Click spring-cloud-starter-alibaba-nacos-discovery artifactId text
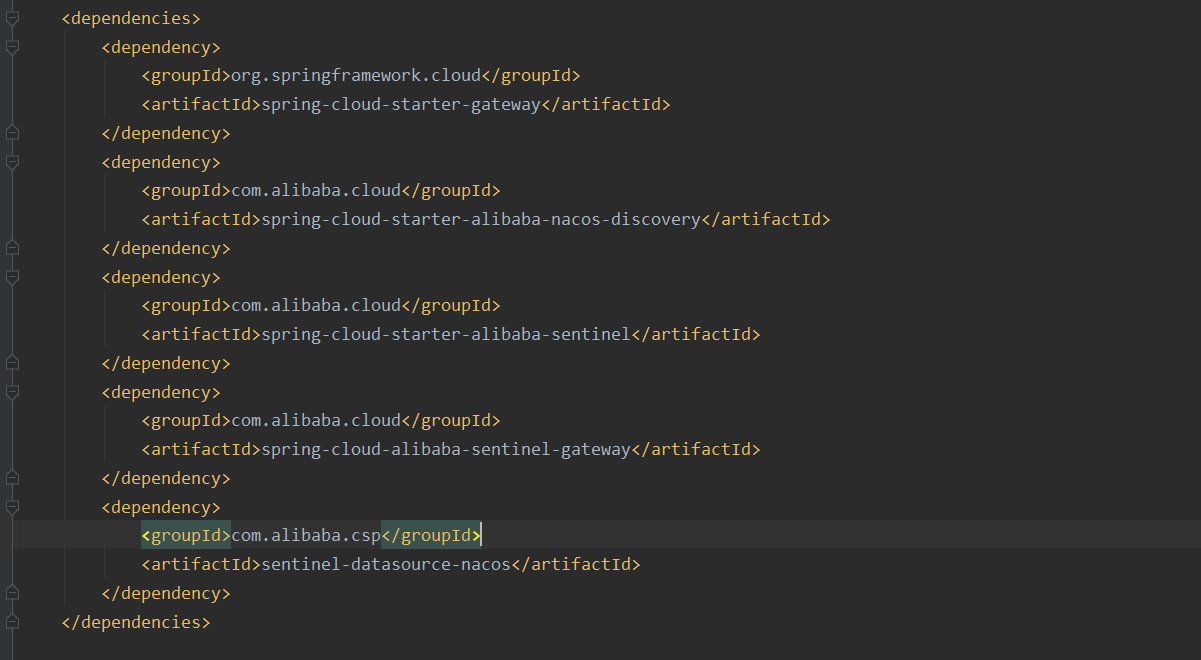 [481, 219]
